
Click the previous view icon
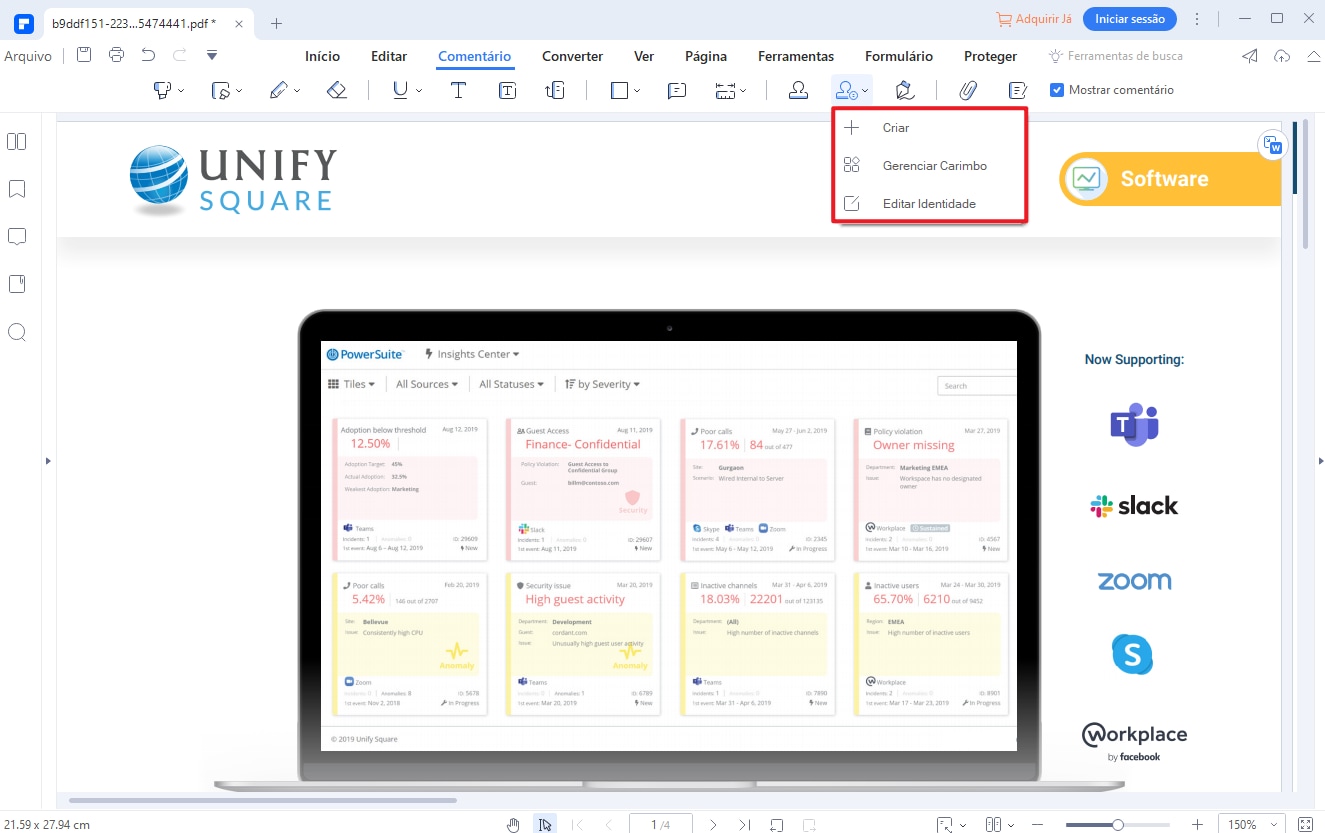pos(777,825)
